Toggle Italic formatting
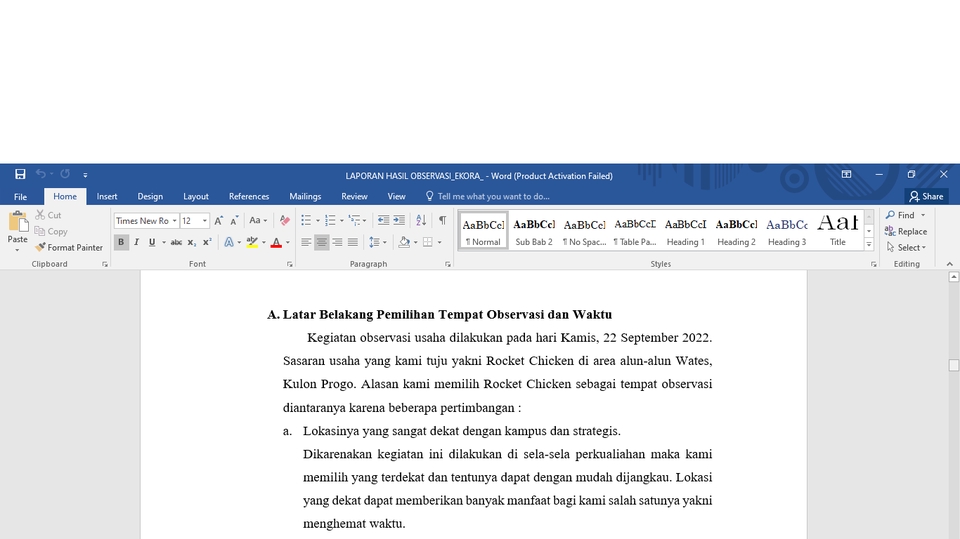Image resolution: width=960 pixels, height=539 pixels. pos(137,242)
